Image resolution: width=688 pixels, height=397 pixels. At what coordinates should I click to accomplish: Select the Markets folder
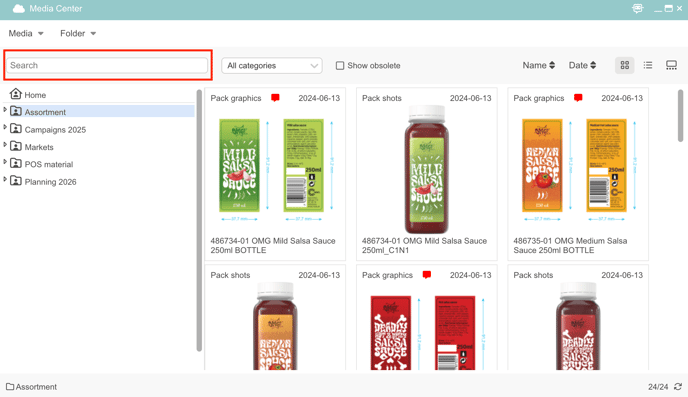click(39, 147)
